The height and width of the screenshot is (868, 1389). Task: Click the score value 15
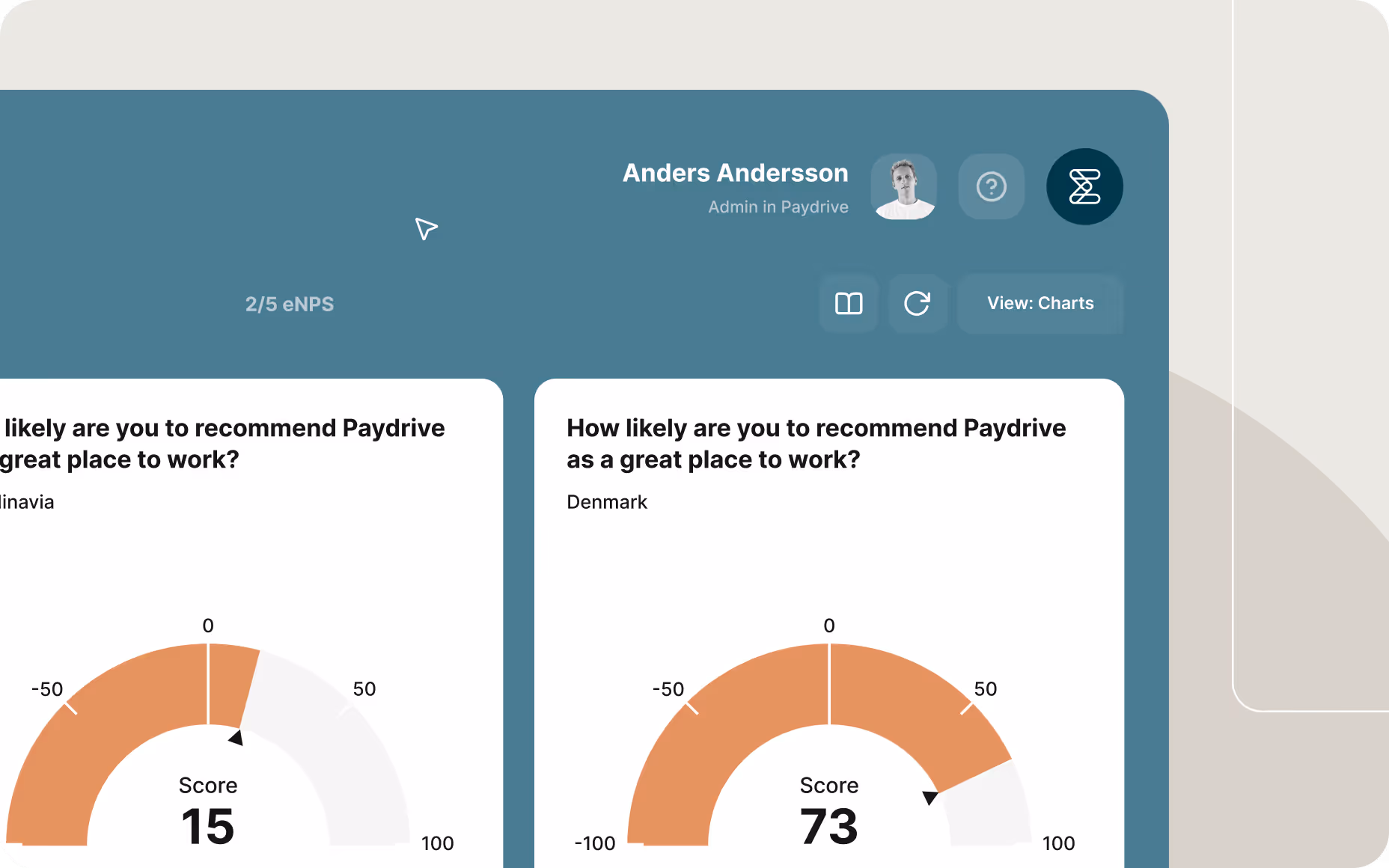pyautogui.click(x=207, y=827)
